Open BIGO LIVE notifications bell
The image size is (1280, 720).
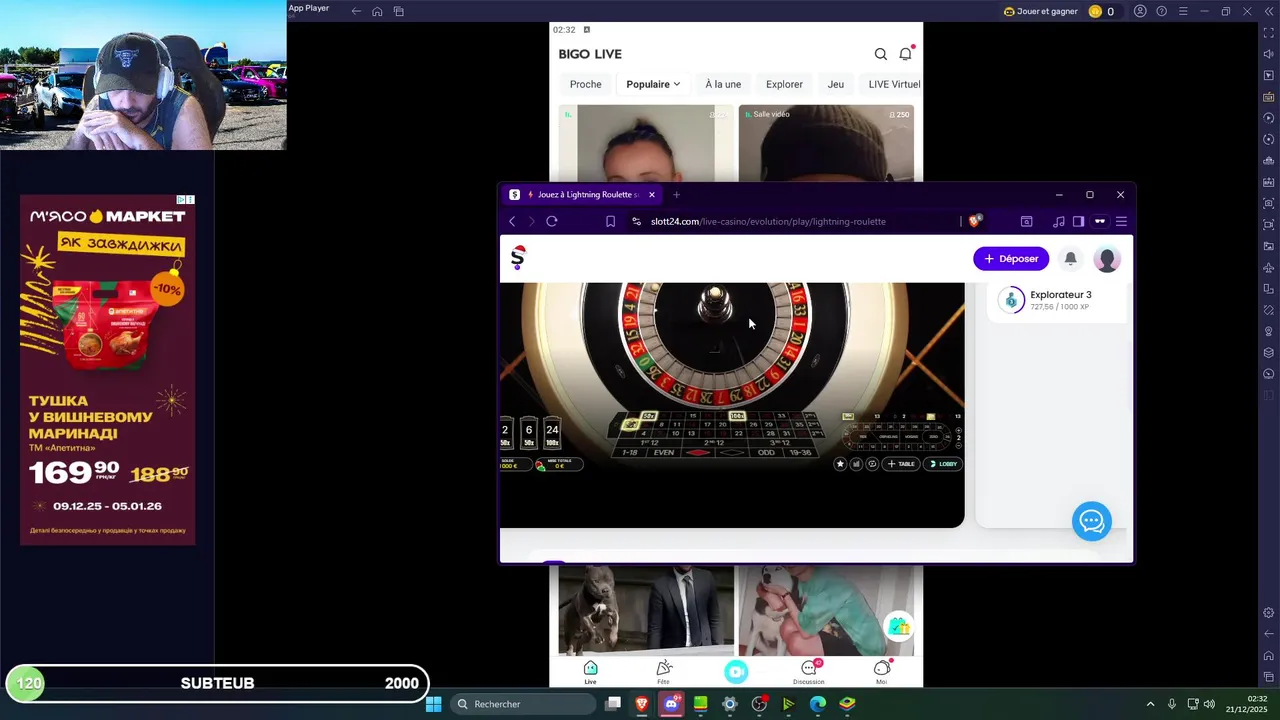pyautogui.click(x=905, y=54)
